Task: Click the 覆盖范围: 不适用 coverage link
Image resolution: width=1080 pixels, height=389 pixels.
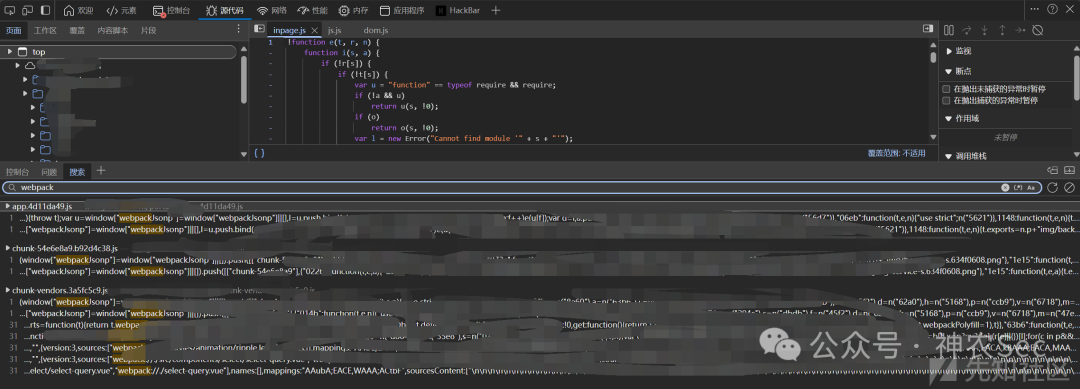Action: coord(896,154)
